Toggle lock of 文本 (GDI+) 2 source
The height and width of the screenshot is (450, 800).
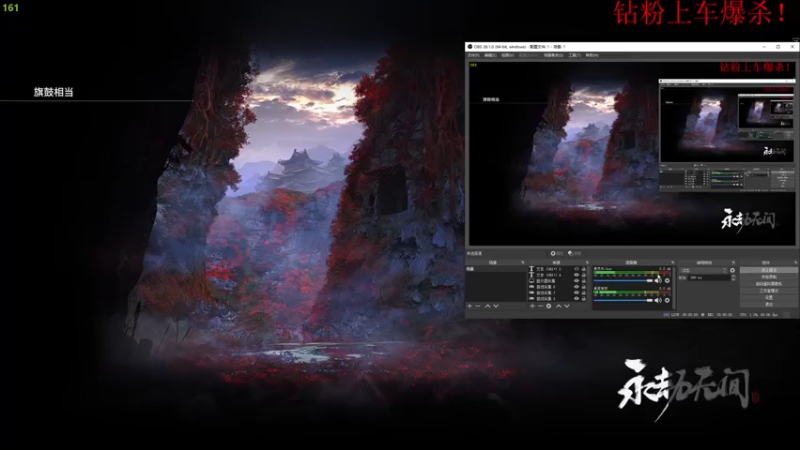pos(584,269)
